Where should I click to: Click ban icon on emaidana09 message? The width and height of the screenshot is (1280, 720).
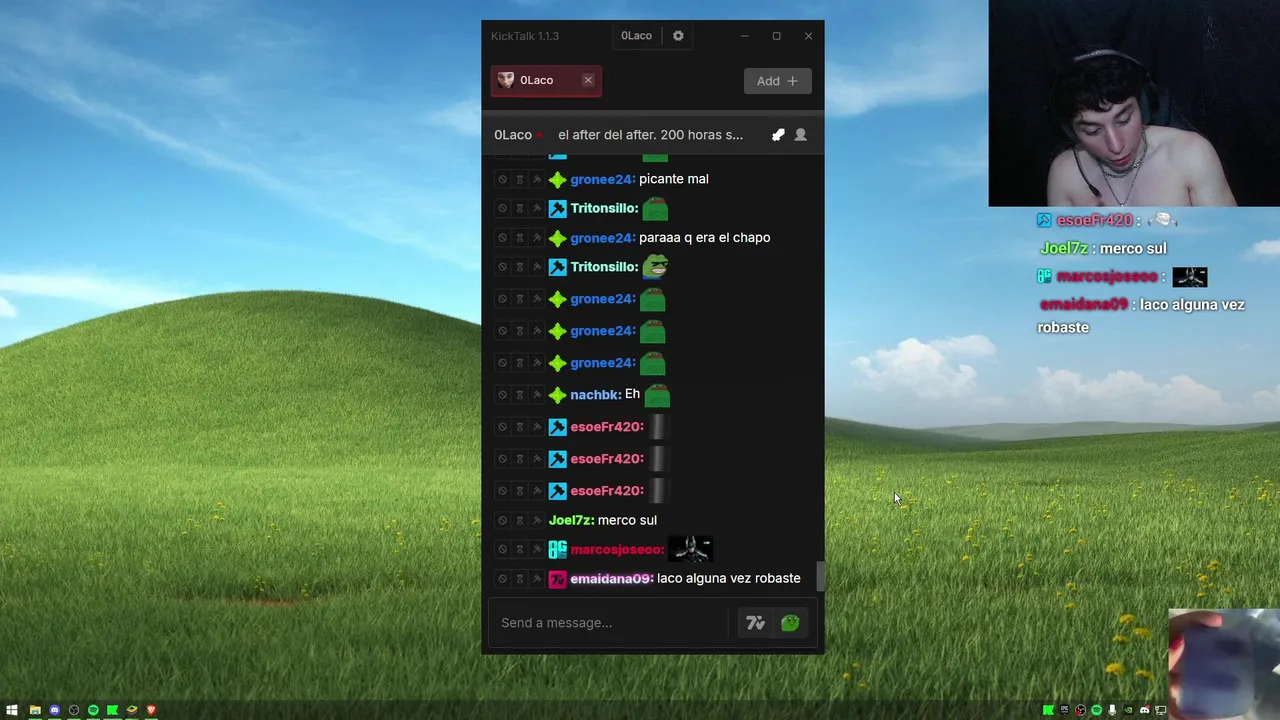(x=502, y=578)
